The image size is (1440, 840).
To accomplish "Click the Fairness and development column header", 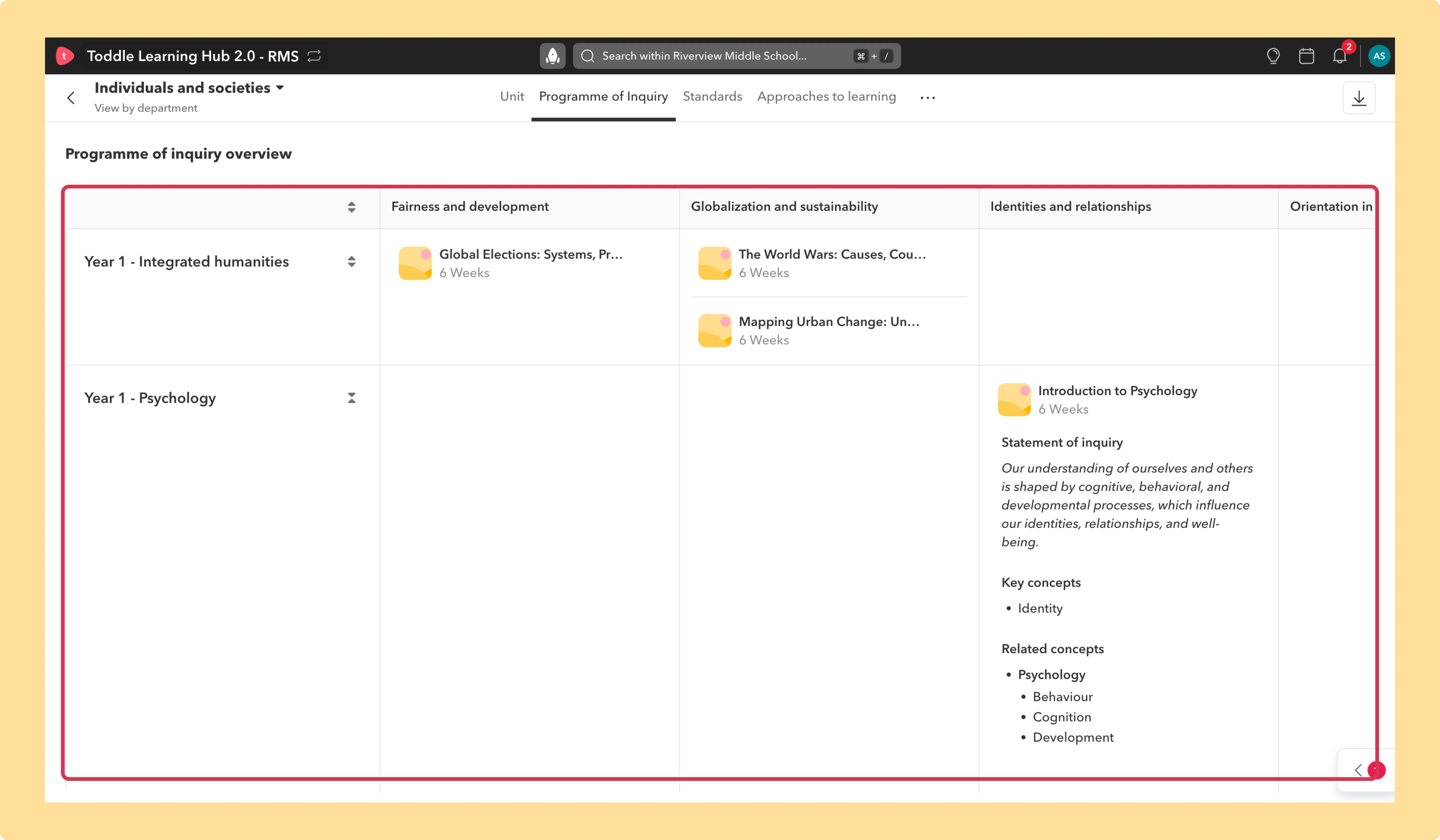I will click(x=470, y=207).
